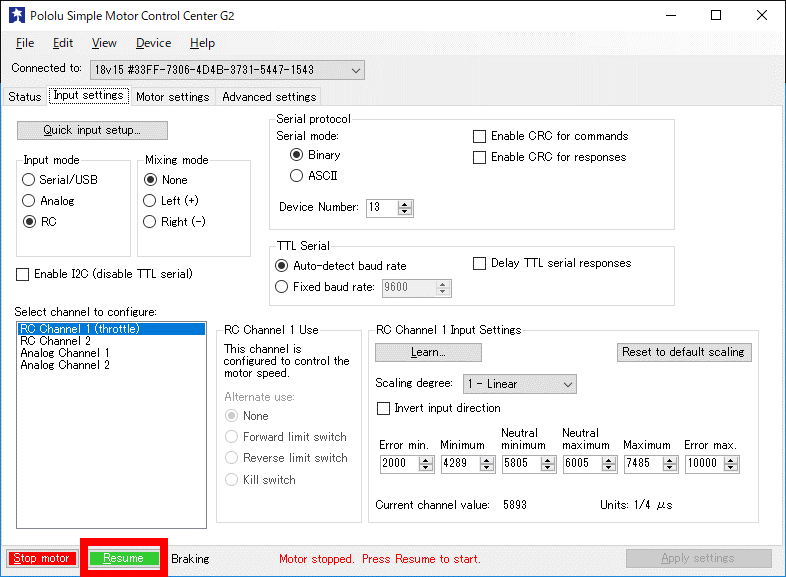Decrement the Neutral minimum value
Screen dimensions: 786x577
[x=548, y=468]
